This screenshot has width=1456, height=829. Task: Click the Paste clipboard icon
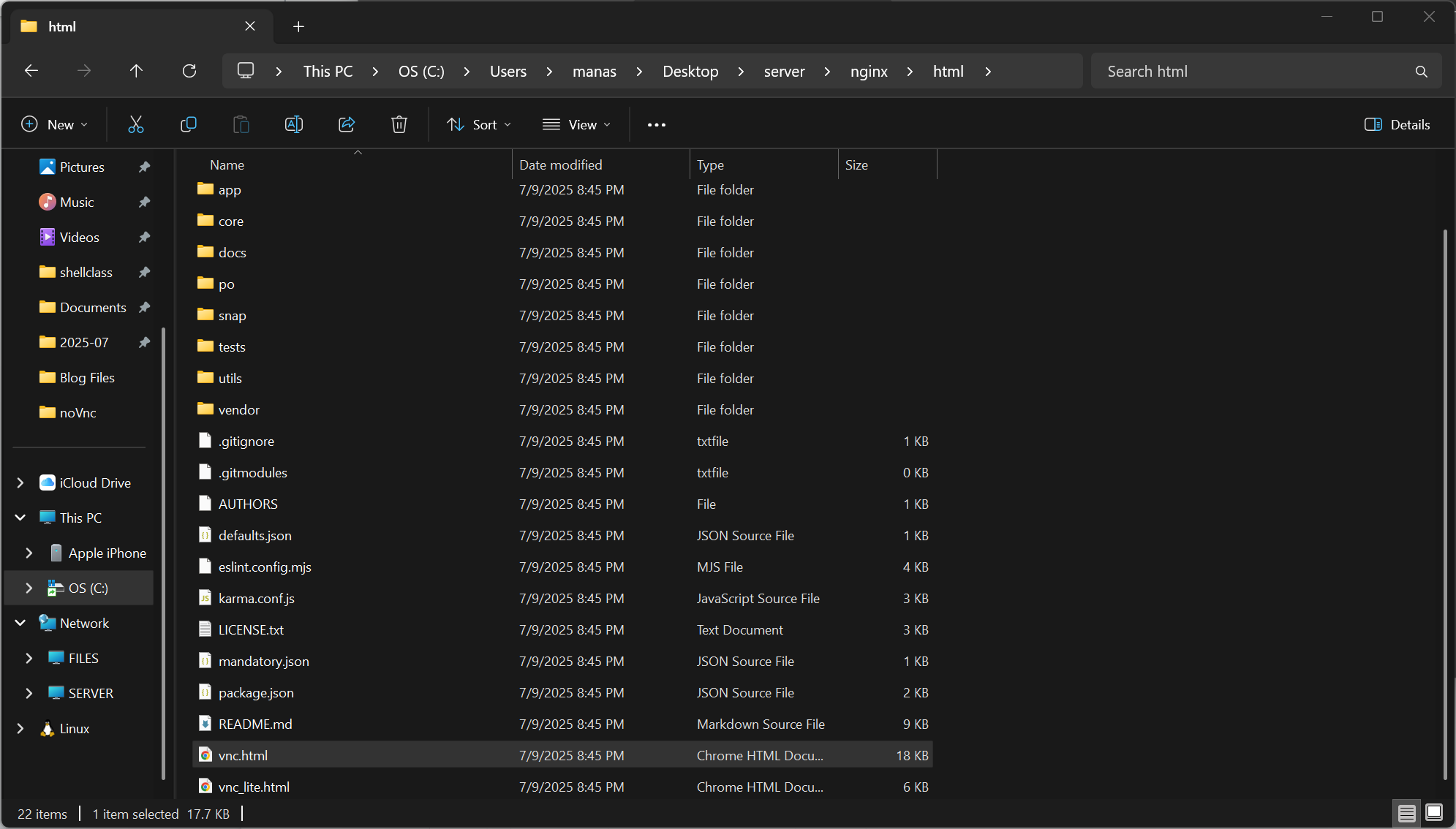pos(241,124)
